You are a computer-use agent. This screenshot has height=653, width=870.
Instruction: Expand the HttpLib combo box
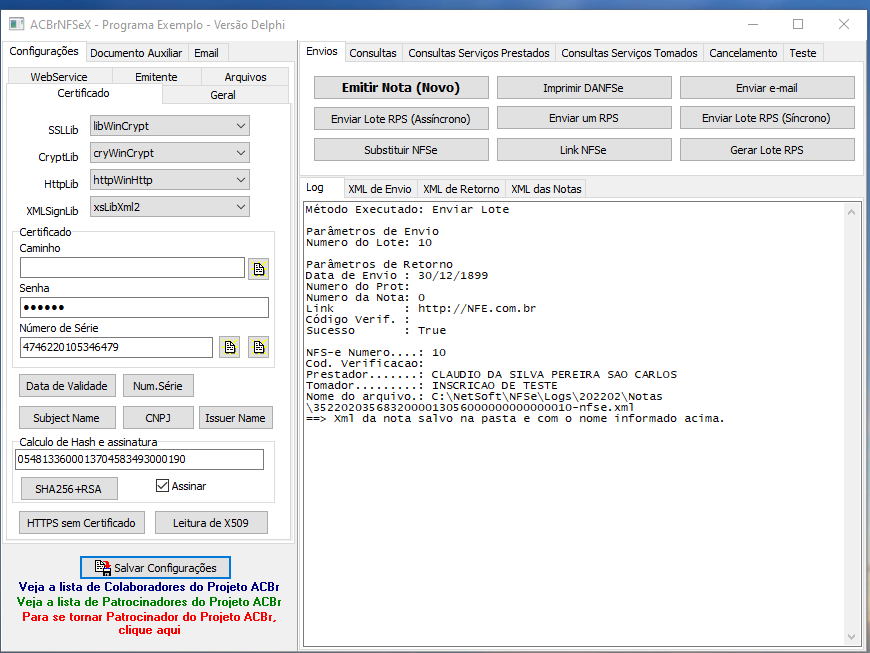pyautogui.click(x=170, y=180)
